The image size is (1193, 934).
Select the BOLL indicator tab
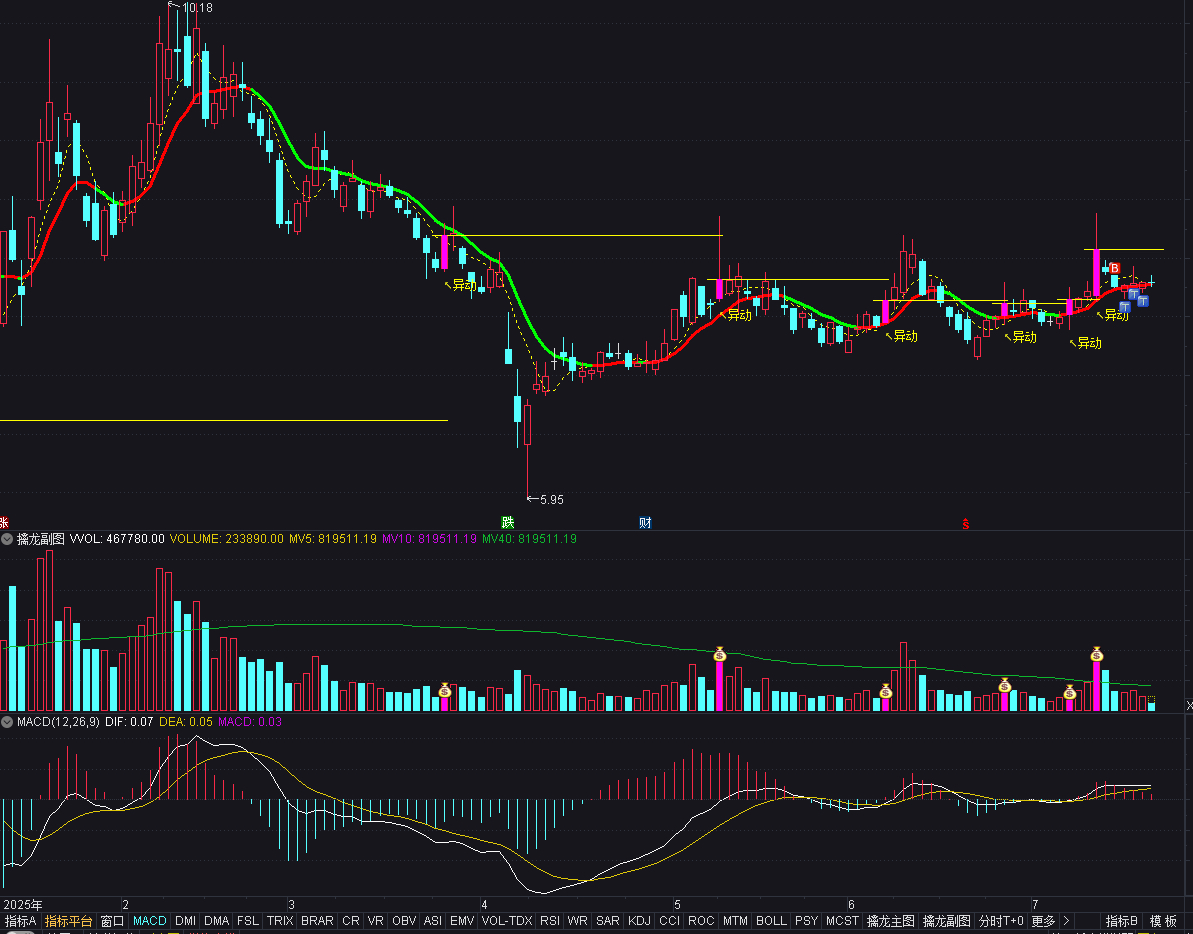tap(771, 920)
